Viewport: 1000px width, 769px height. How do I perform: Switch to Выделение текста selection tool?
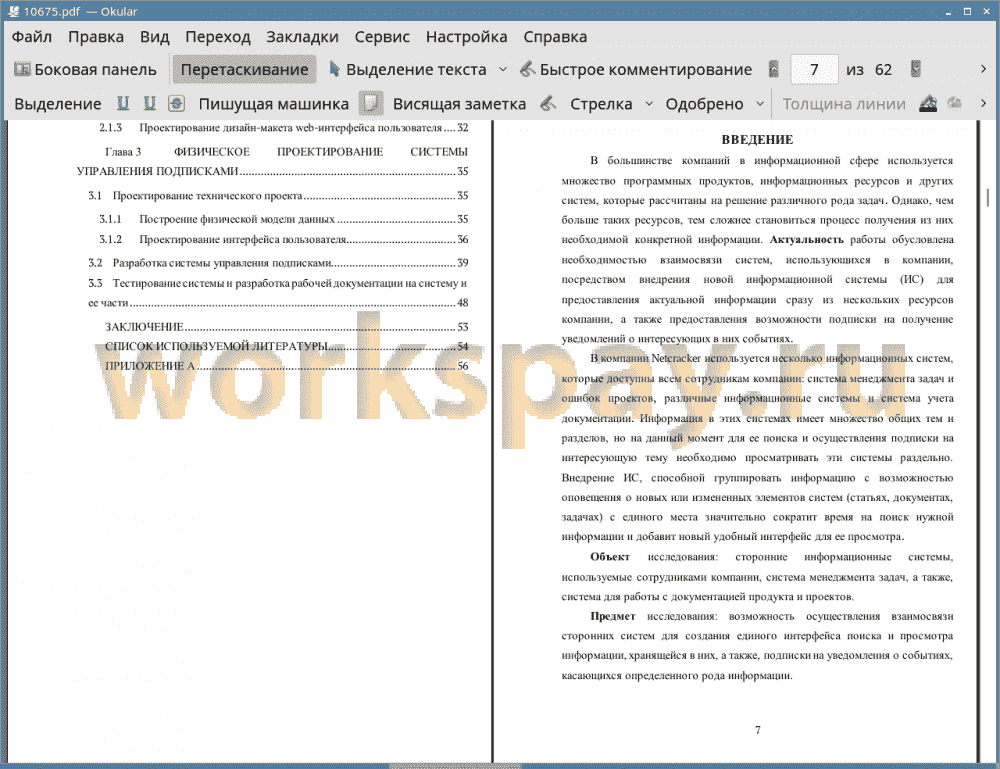[x=408, y=70]
